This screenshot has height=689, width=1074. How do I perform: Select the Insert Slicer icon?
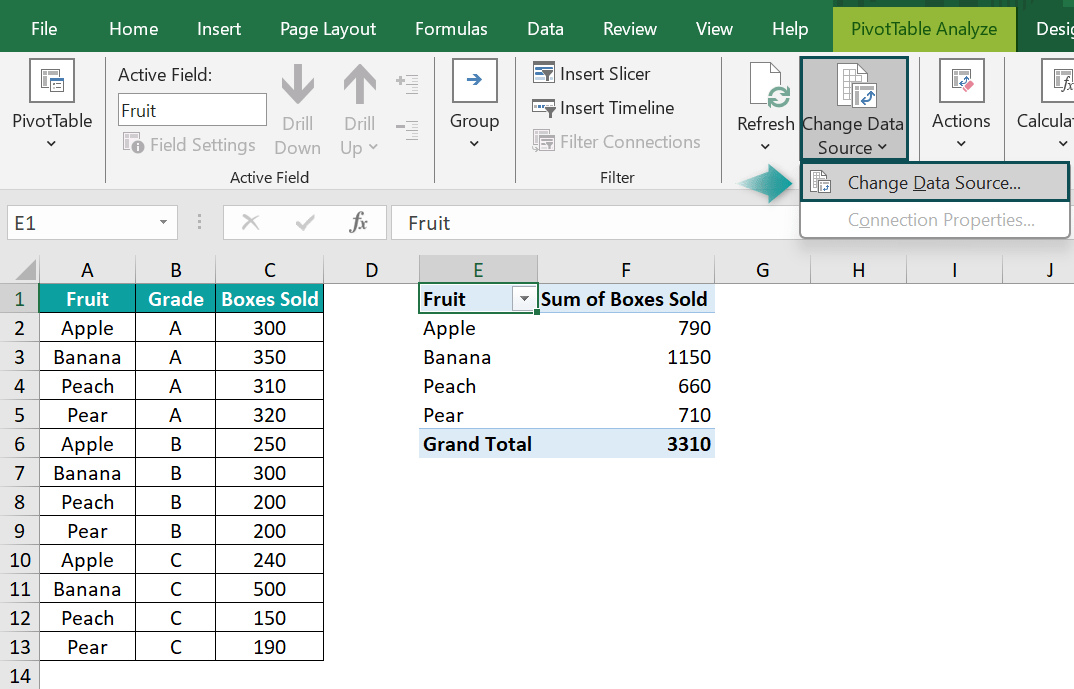(x=544, y=73)
